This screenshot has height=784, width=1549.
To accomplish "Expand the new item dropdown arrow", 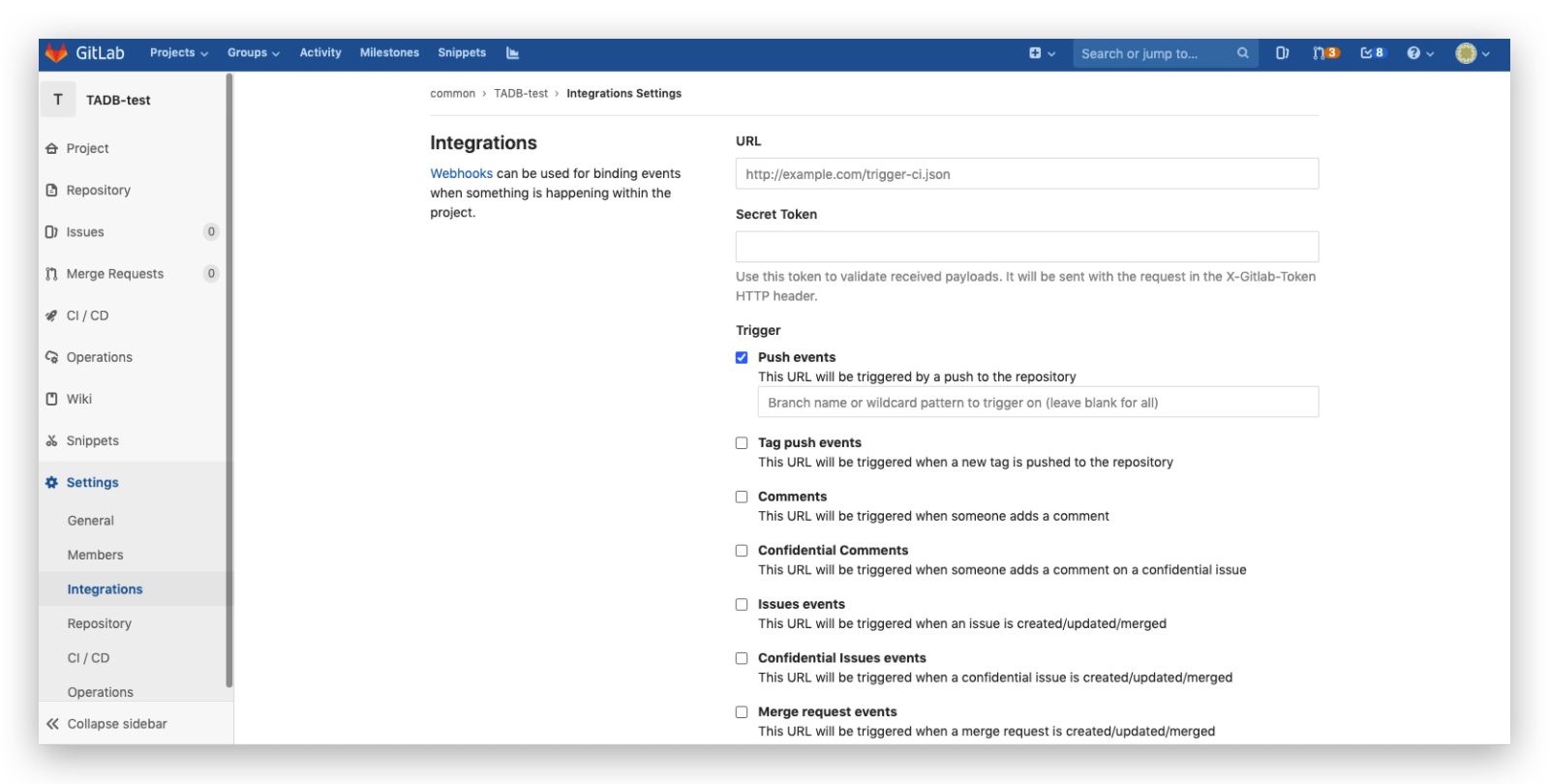I will pos(1051,54).
